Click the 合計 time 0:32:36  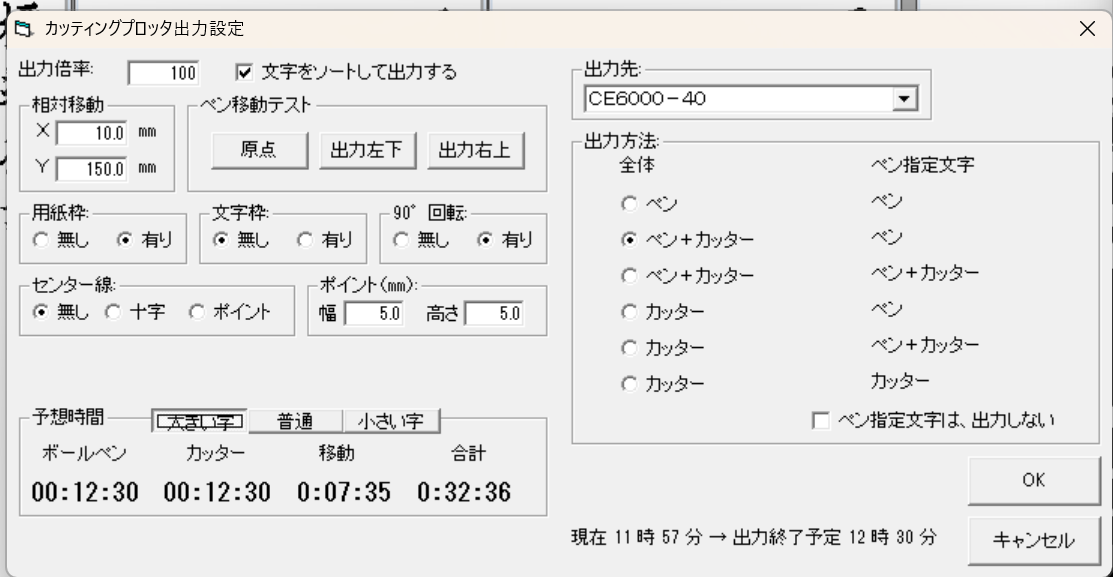[x=464, y=492]
